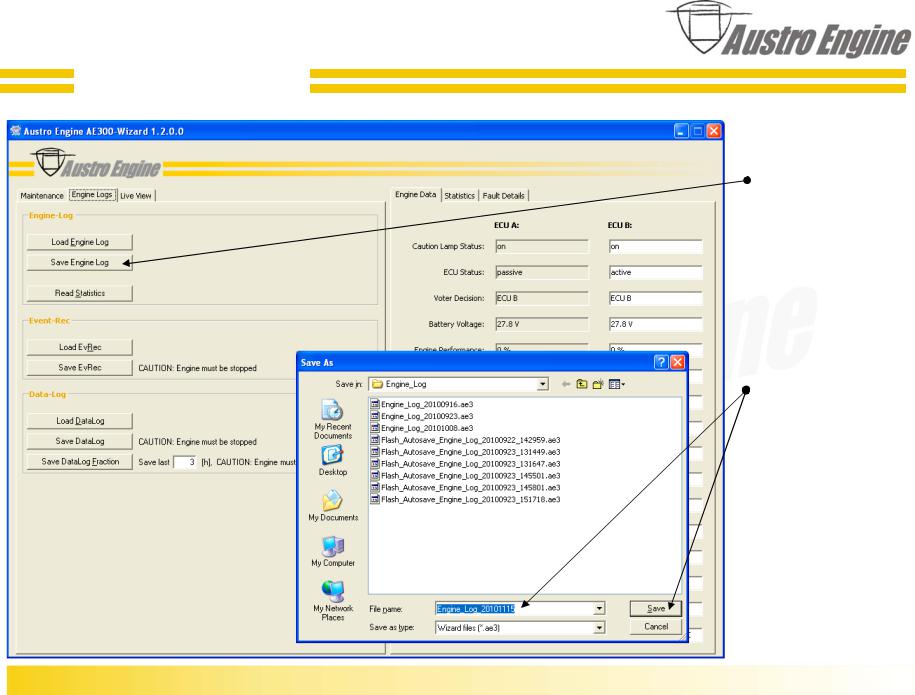Click the Save DataLog button
The height and width of the screenshot is (695, 915).
79,441
